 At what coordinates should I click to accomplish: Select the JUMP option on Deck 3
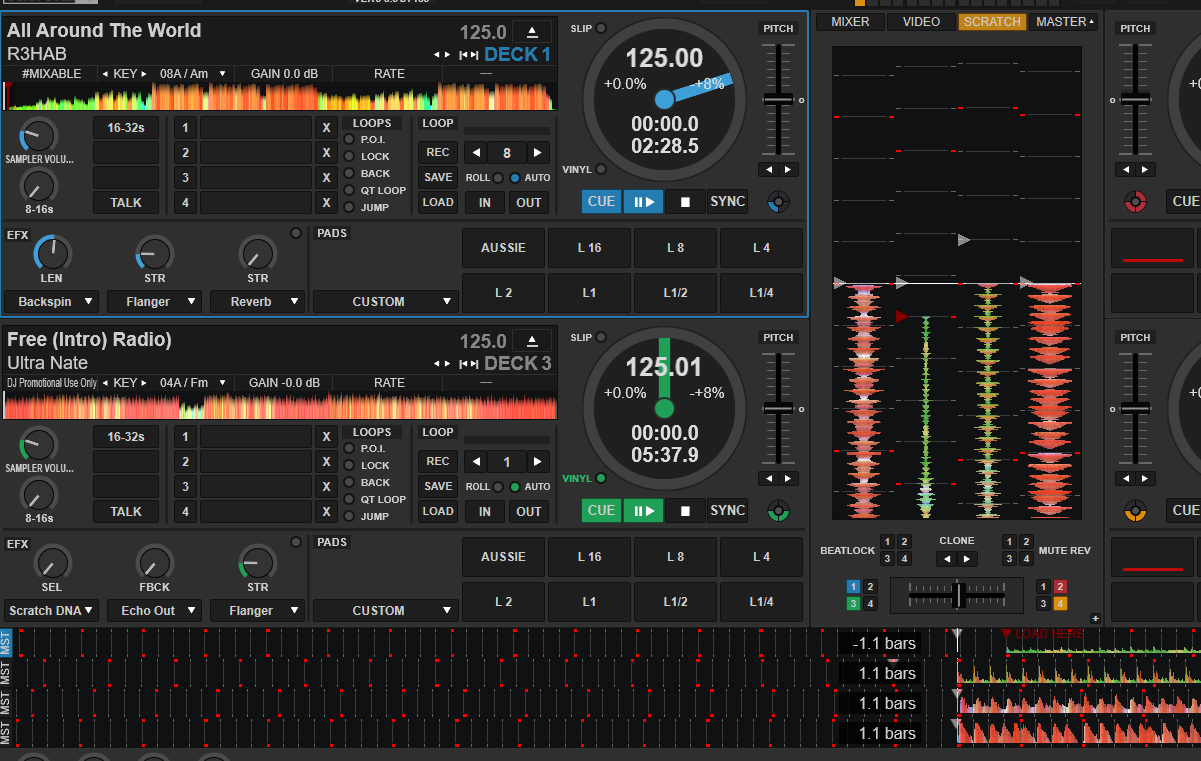pos(349,516)
